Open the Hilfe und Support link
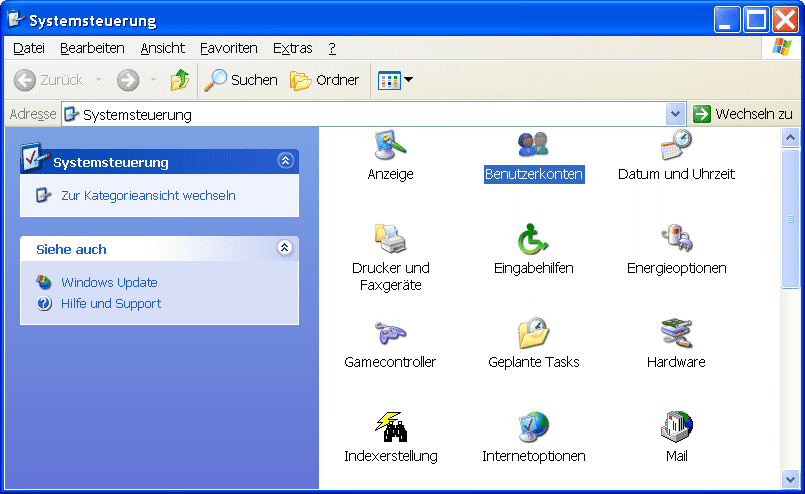Screen dimensions: 805x494 pyautogui.click(x=111, y=303)
